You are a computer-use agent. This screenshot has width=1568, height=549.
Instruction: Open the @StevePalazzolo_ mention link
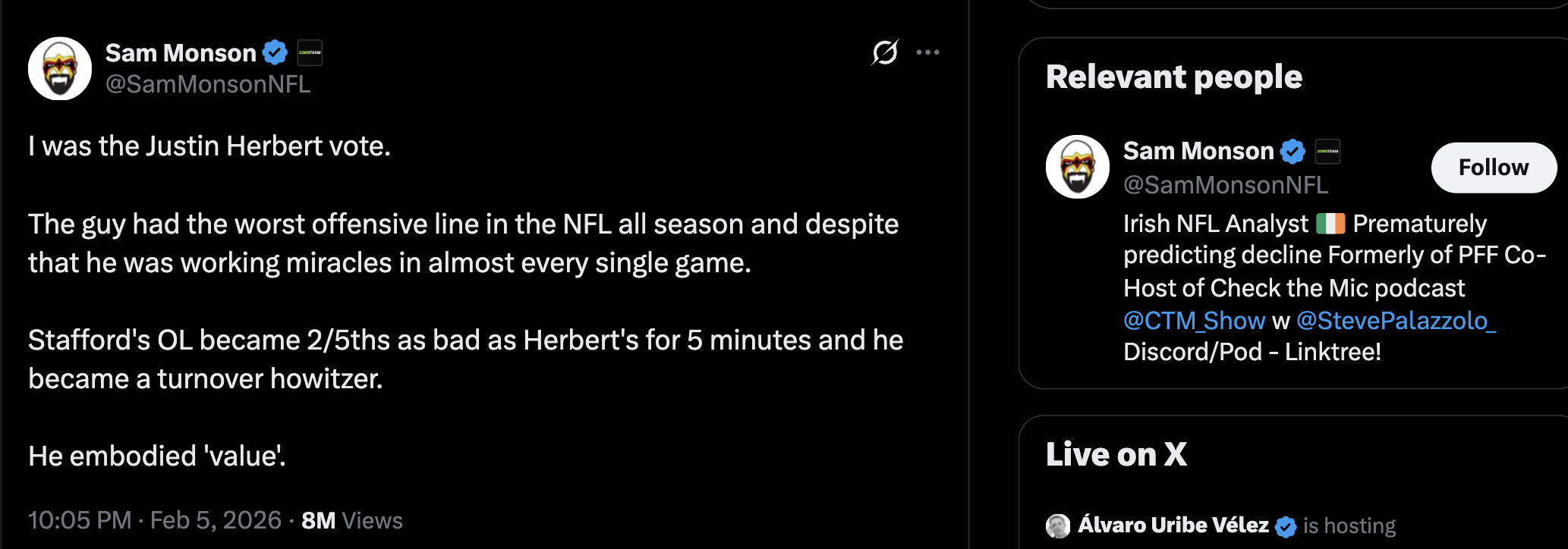point(1396,321)
